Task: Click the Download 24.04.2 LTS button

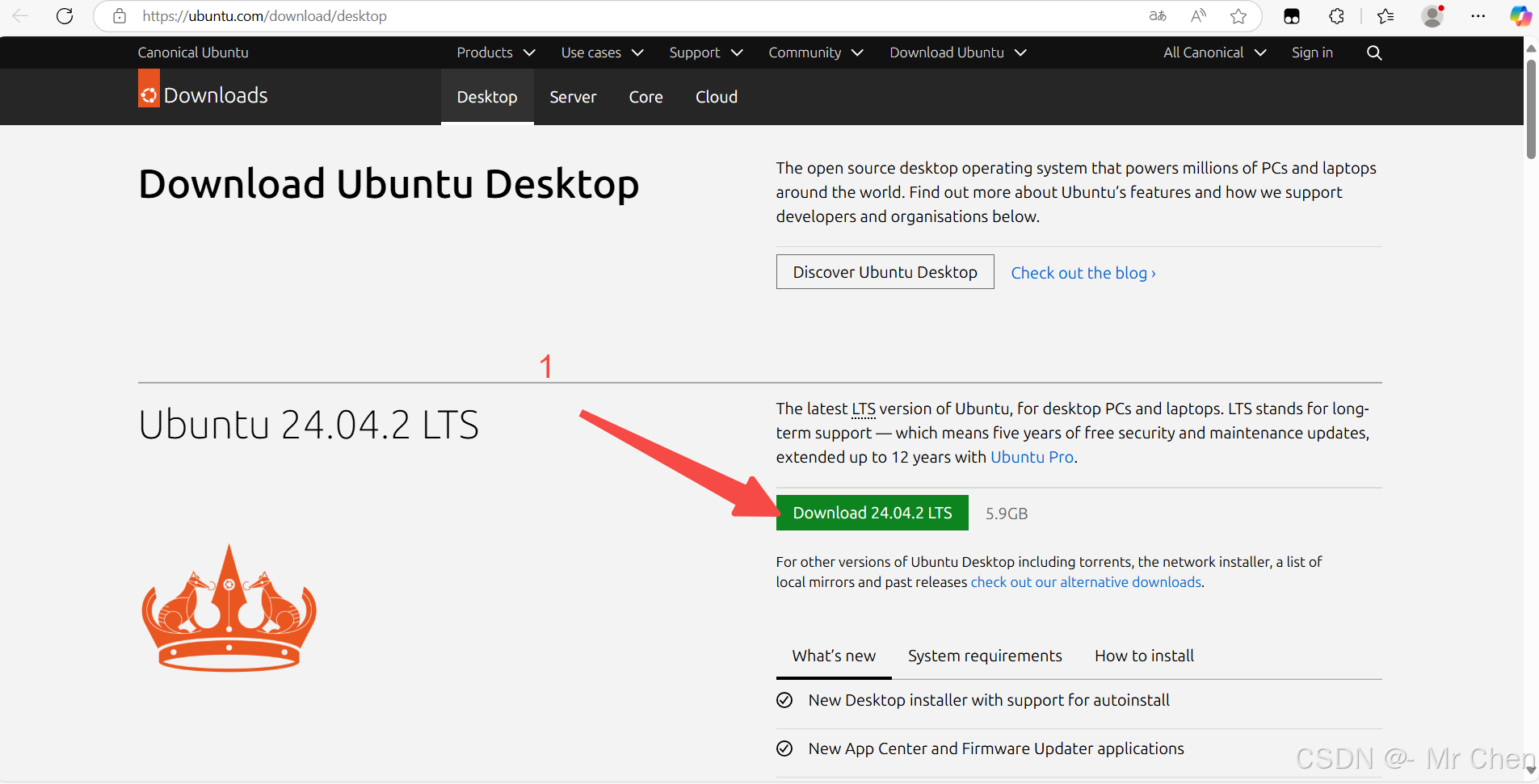Action: [873, 513]
